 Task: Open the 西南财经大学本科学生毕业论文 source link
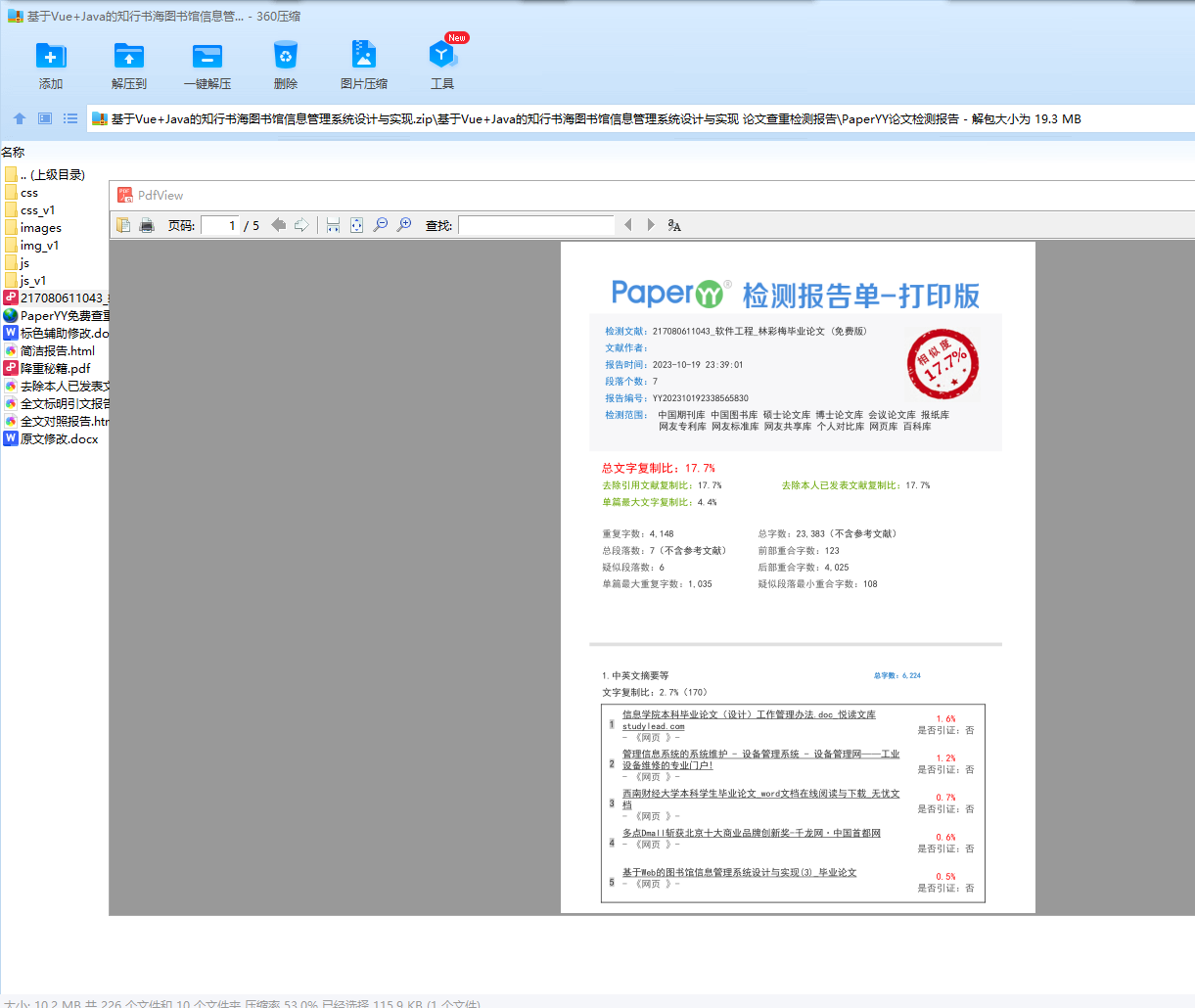click(x=760, y=800)
